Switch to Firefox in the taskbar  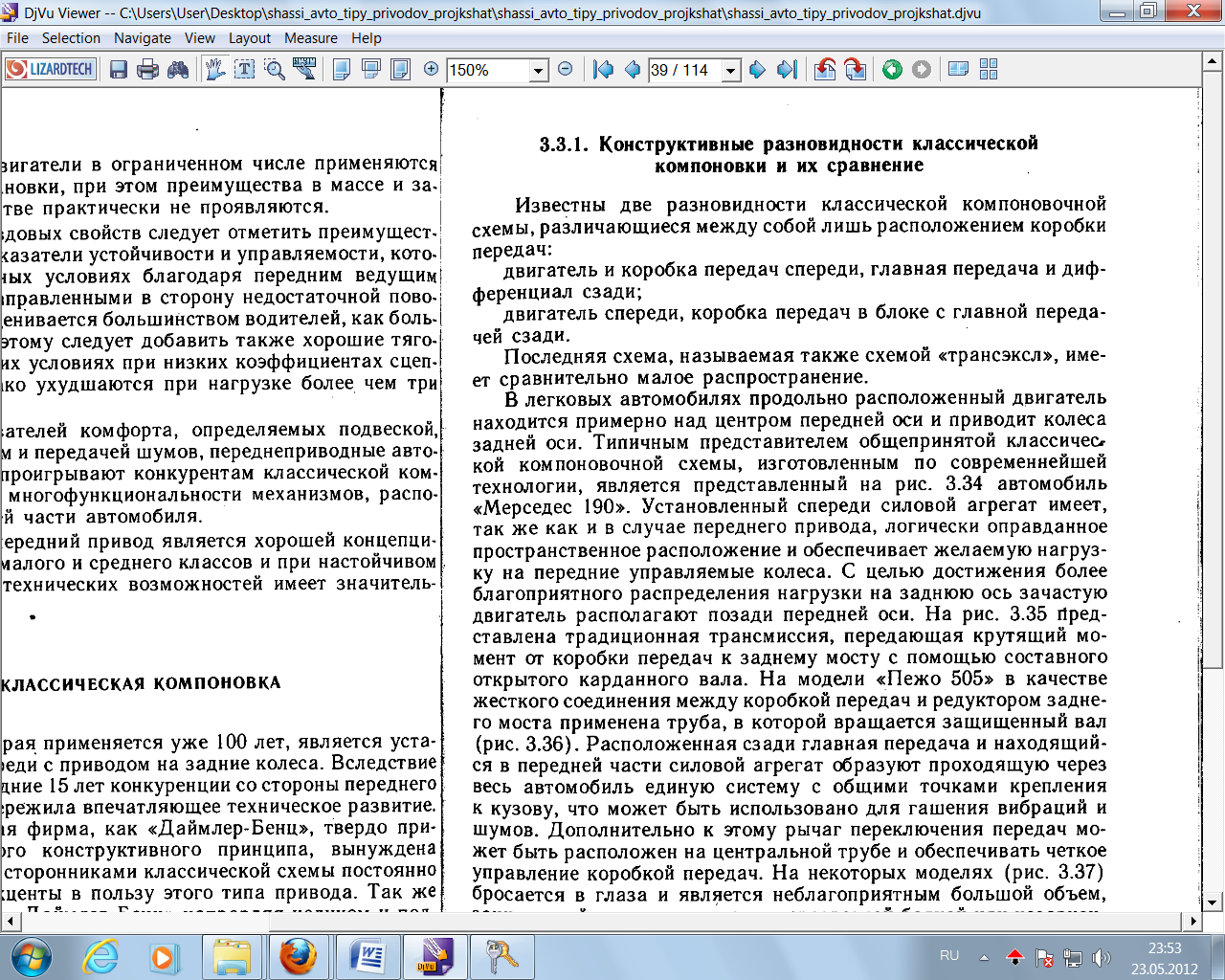tap(298, 956)
